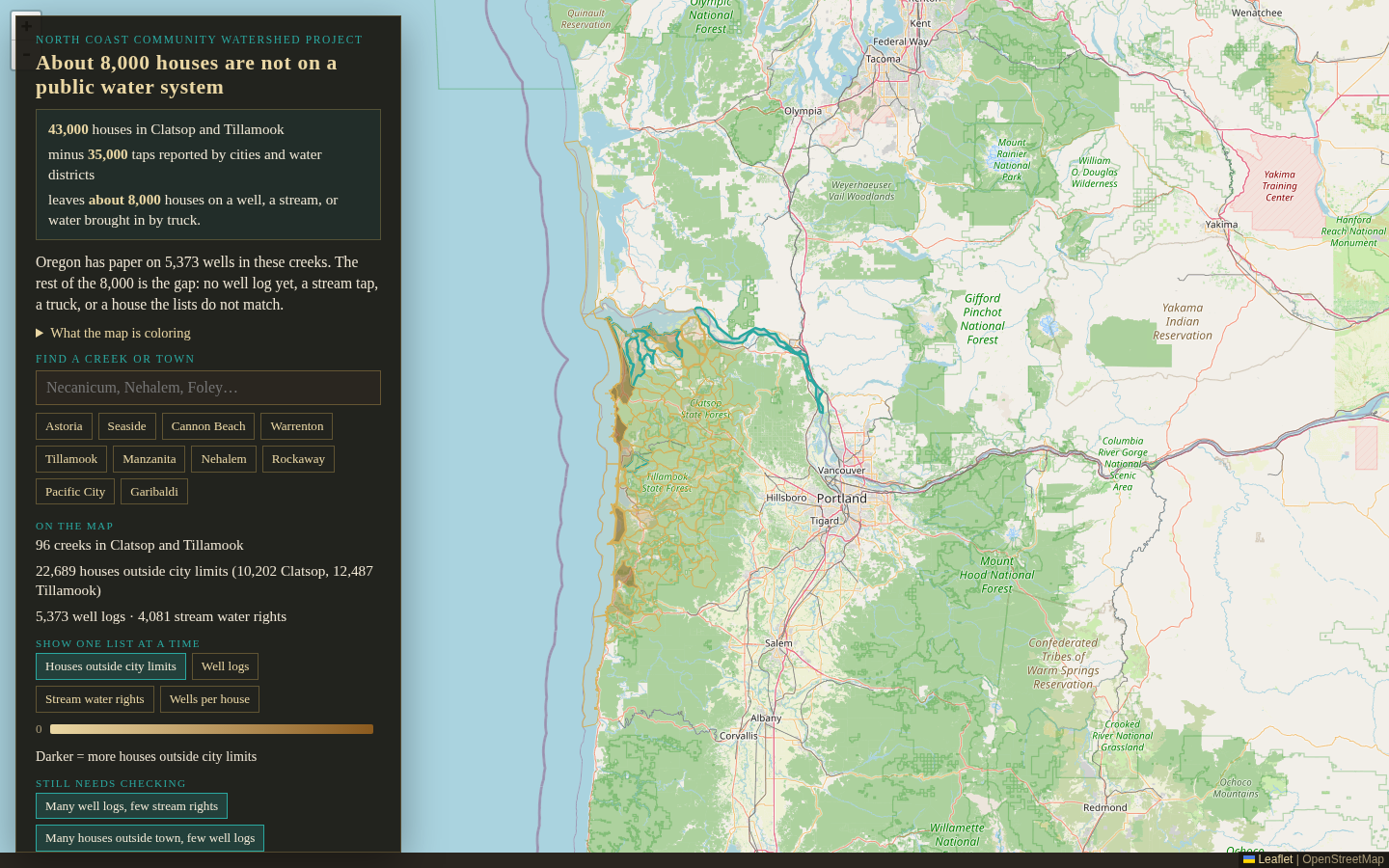Click the Tigard map label
The image size is (1389, 868).
tap(825, 521)
